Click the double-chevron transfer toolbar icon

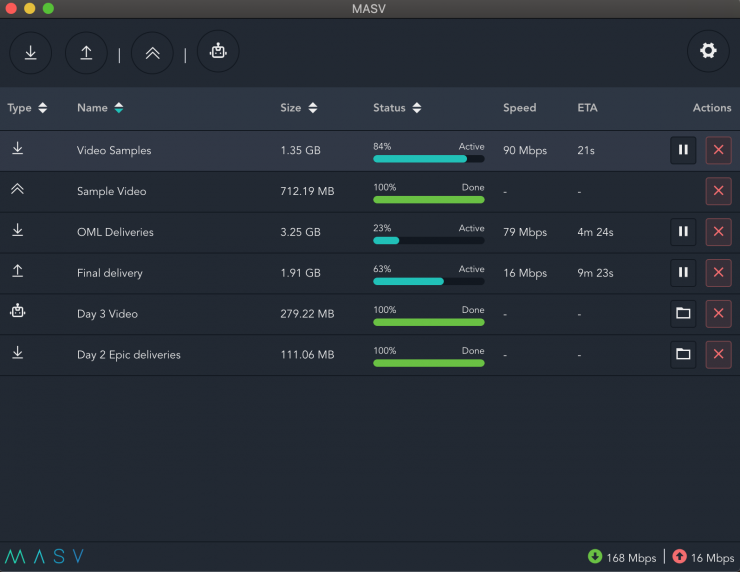(x=152, y=52)
